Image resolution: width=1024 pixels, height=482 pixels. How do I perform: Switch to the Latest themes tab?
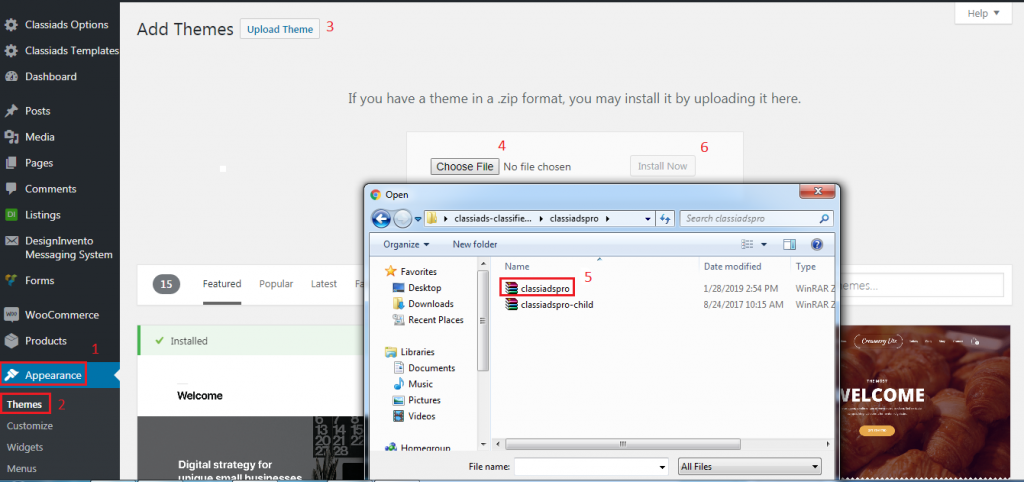click(x=324, y=284)
